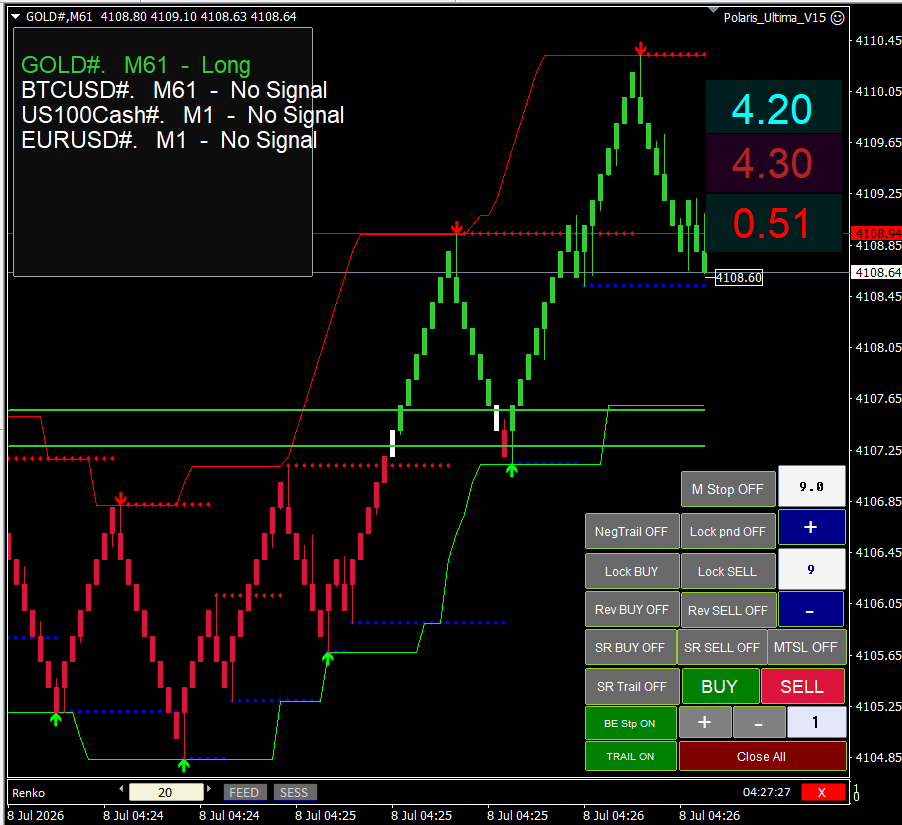The height and width of the screenshot is (825, 902).
Task: Expand the chart shift triangle at top
Action: (x=713, y=10)
